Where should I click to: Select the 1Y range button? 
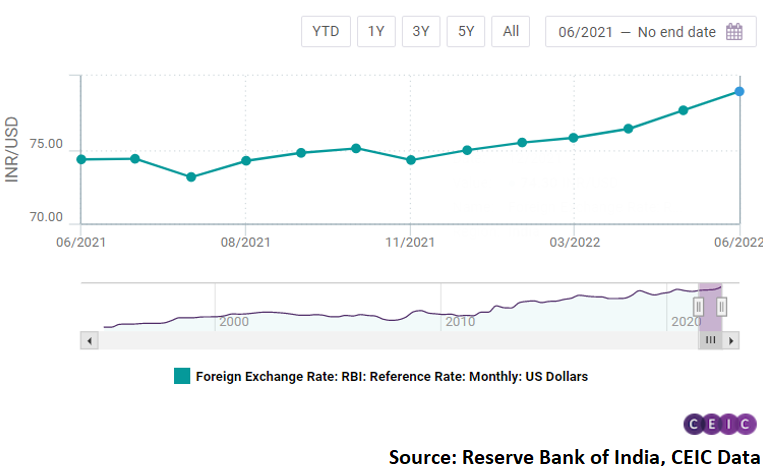coord(376,32)
